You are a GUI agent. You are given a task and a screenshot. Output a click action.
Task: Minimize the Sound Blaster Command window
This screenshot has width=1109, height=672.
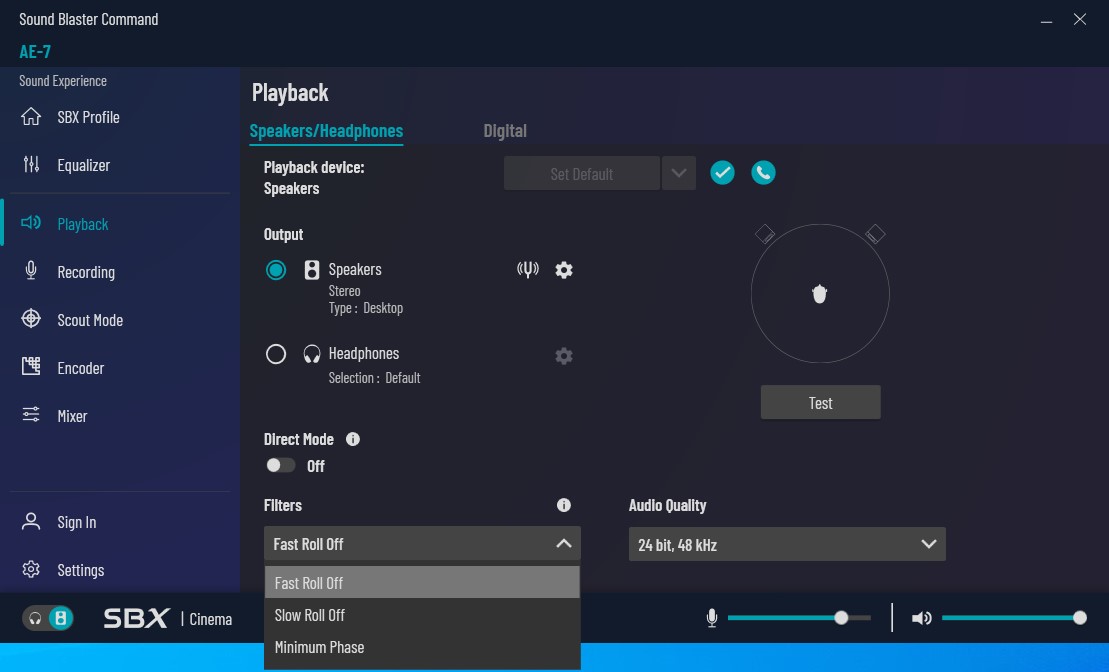[x=1046, y=20]
